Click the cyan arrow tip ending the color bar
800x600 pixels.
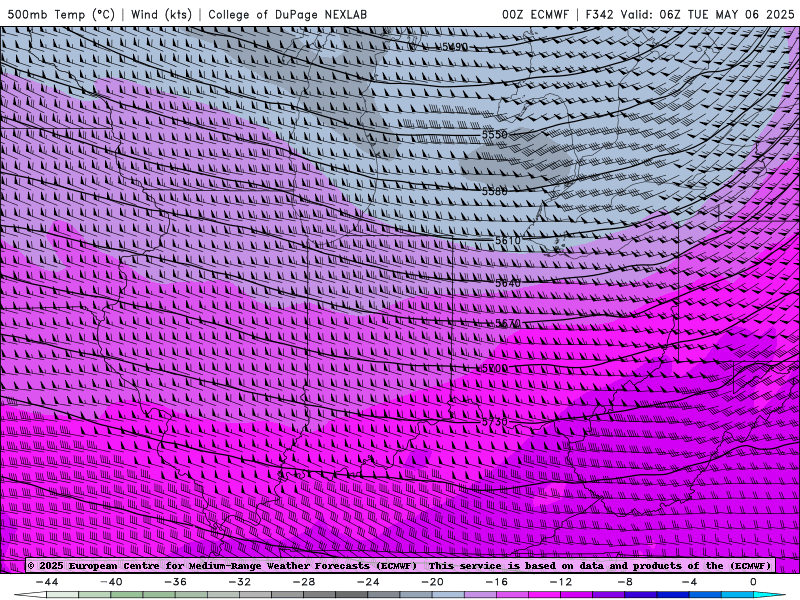point(771,595)
